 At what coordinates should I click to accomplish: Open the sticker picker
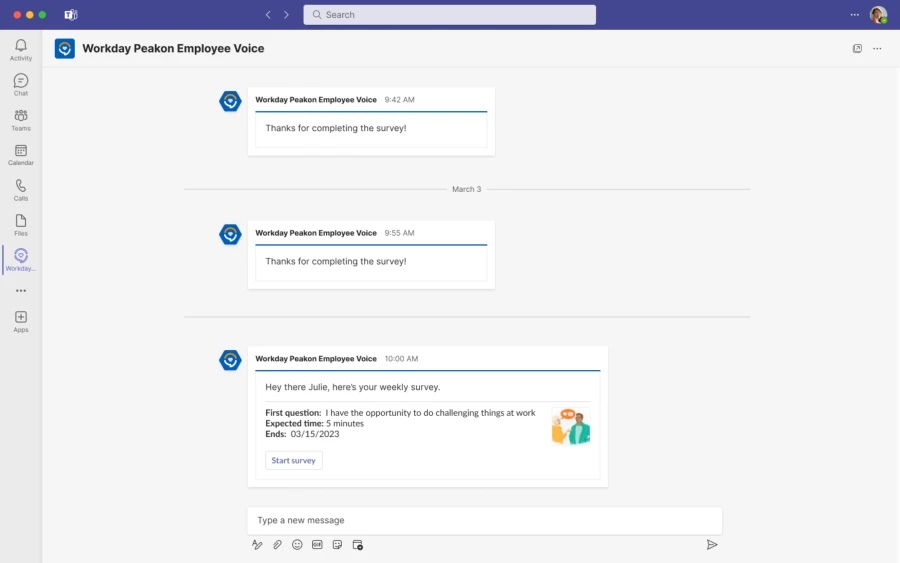(338, 545)
